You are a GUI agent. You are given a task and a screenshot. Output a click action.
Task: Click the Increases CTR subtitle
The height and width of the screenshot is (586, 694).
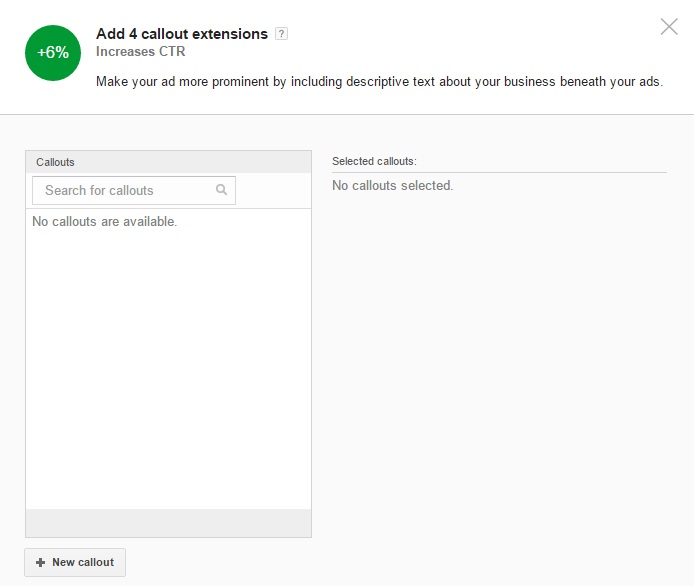(141, 51)
